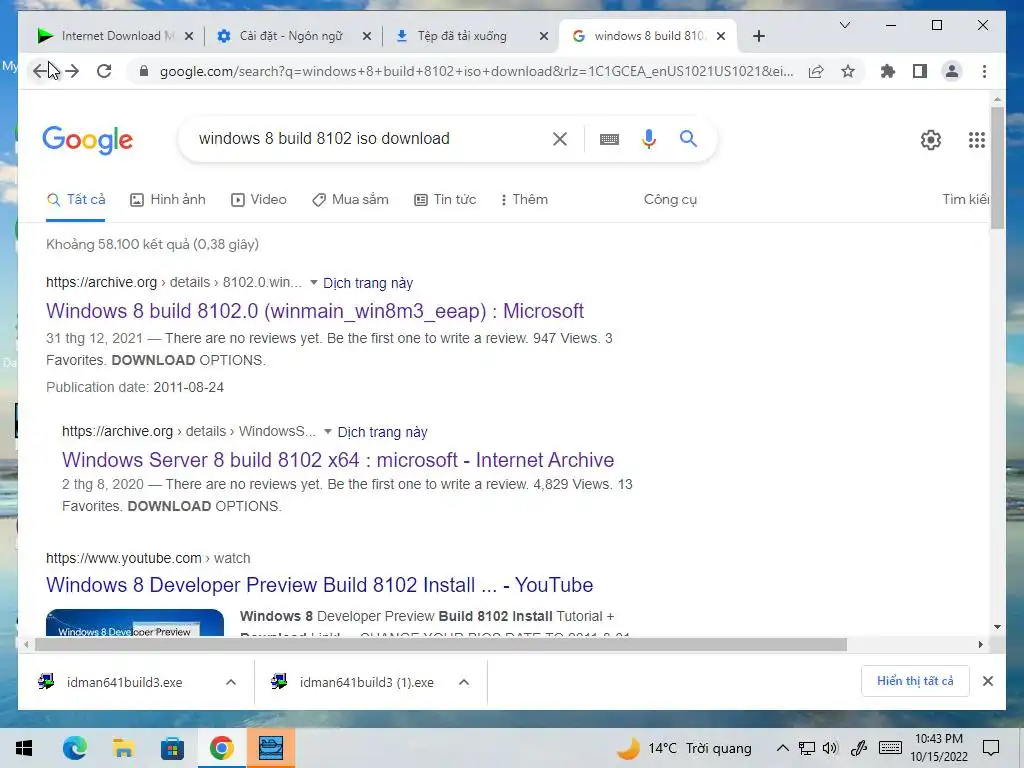Image resolution: width=1024 pixels, height=768 pixels.
Task: Select the Tin tức search filter
Action: 445,200
